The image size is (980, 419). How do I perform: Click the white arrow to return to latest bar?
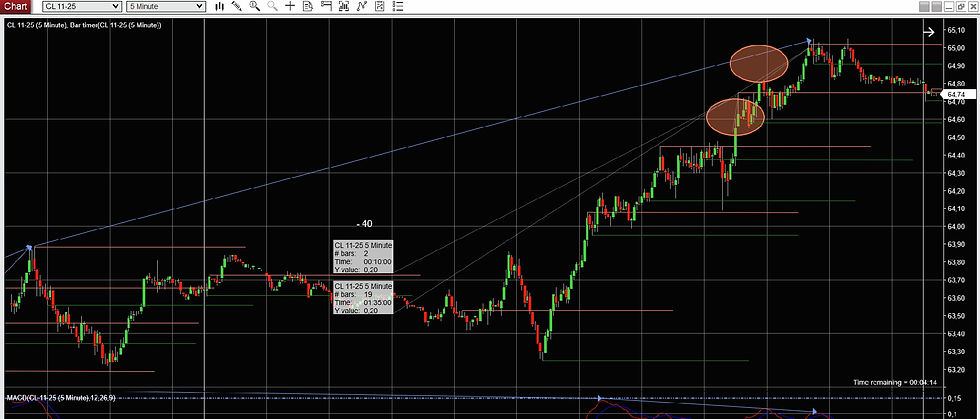coord(929,32)
